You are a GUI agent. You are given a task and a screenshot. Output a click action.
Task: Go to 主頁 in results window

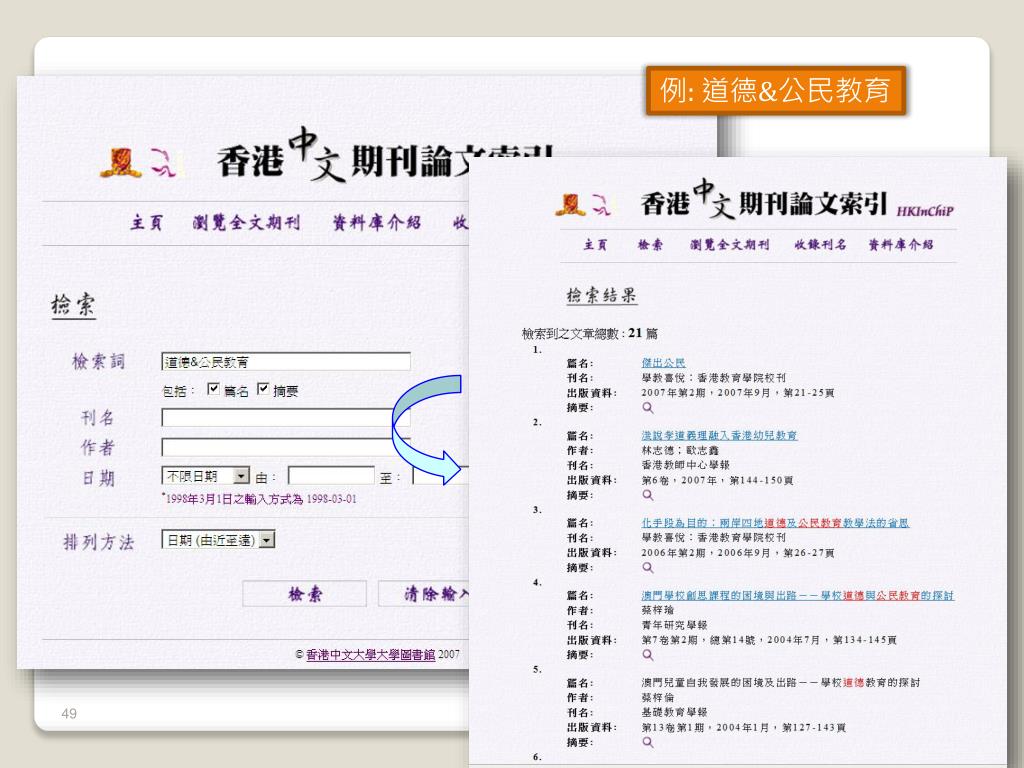click(x=595, y=245)
